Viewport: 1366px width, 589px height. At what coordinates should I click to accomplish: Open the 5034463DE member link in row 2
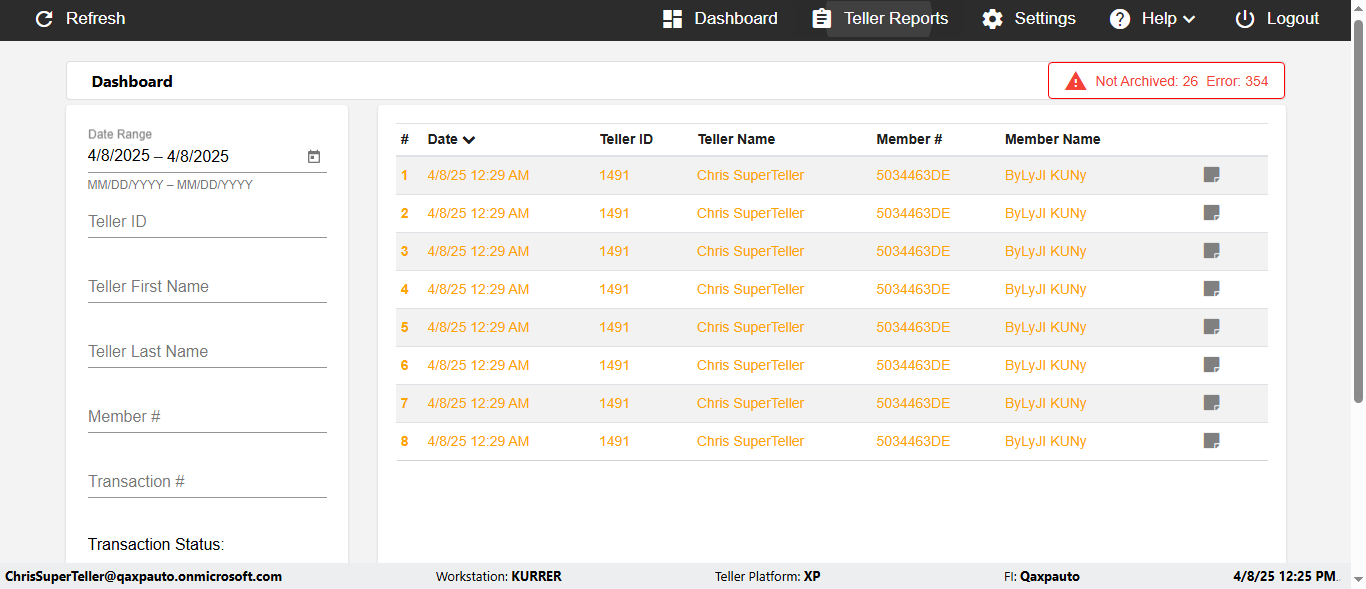click(x=913, y=213)
